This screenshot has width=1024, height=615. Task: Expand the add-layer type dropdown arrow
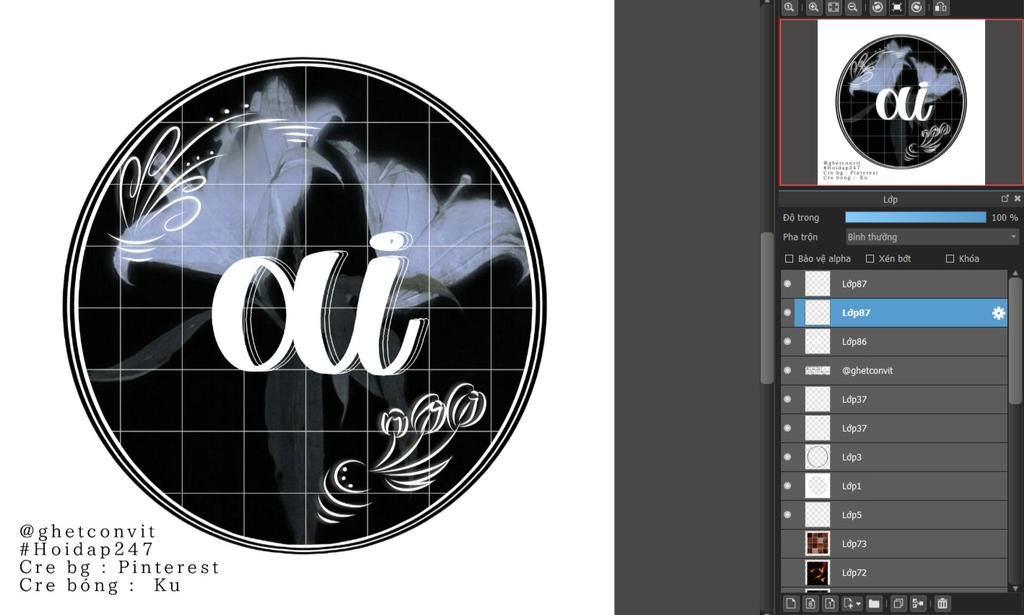[x=858, y=604]
